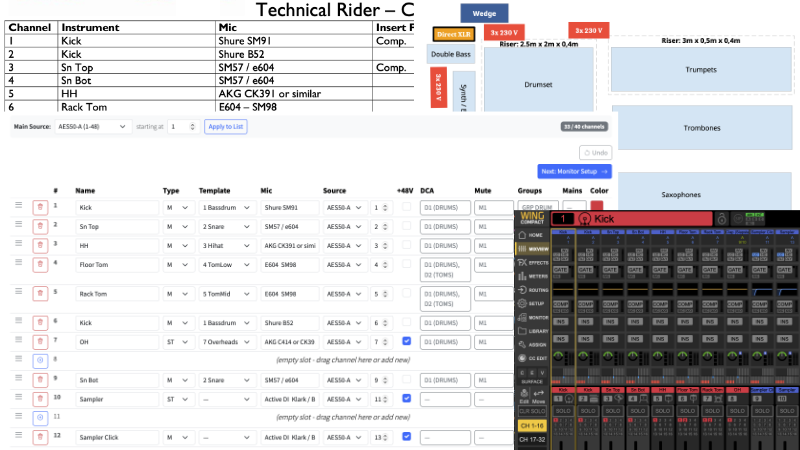Disable +48V for OH row

406,341
